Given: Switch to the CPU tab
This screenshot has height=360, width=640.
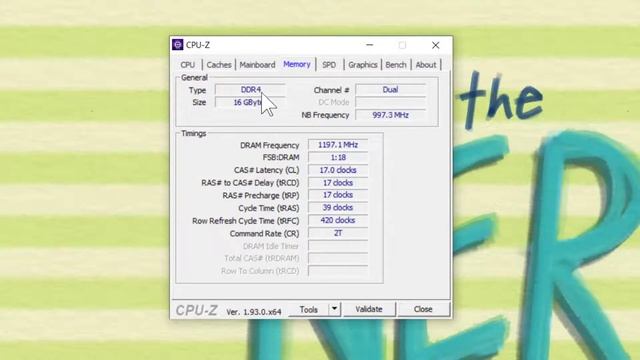Looking at the screenshot, I should [188, 65].
